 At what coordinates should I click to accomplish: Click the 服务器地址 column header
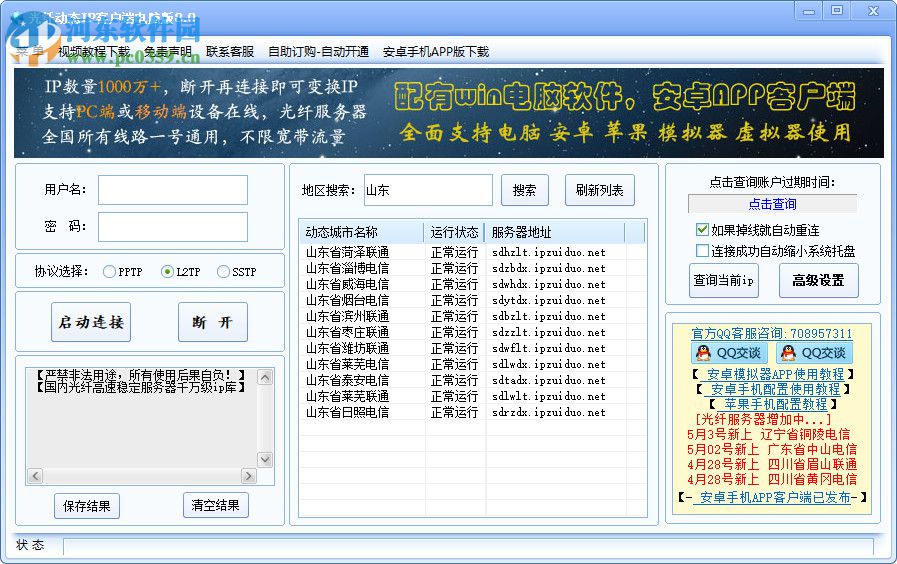[x=555, y=232]
